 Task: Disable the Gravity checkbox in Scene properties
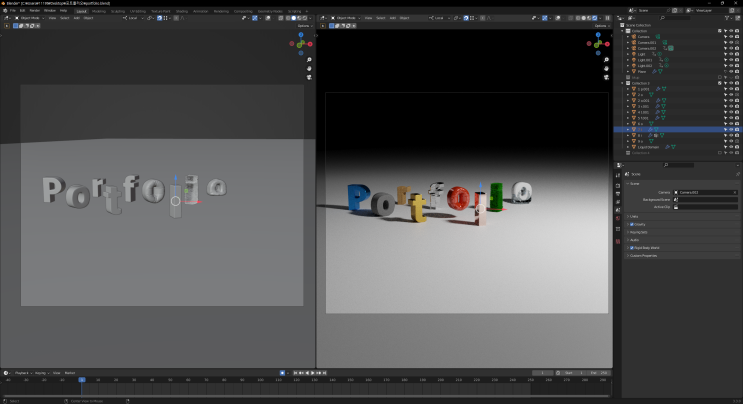click(x=632, y=224)
